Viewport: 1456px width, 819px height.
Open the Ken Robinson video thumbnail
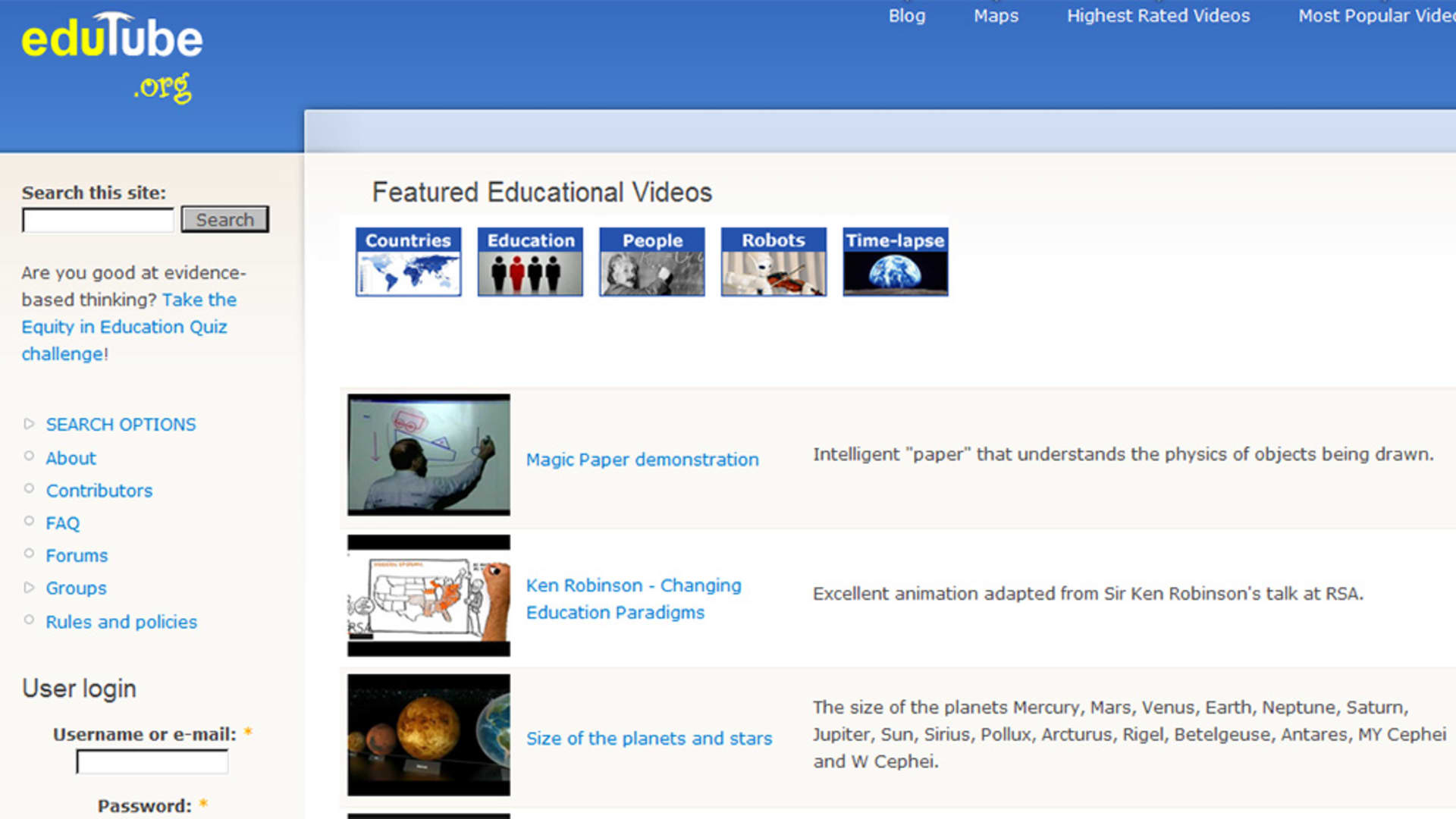point(428,595)
